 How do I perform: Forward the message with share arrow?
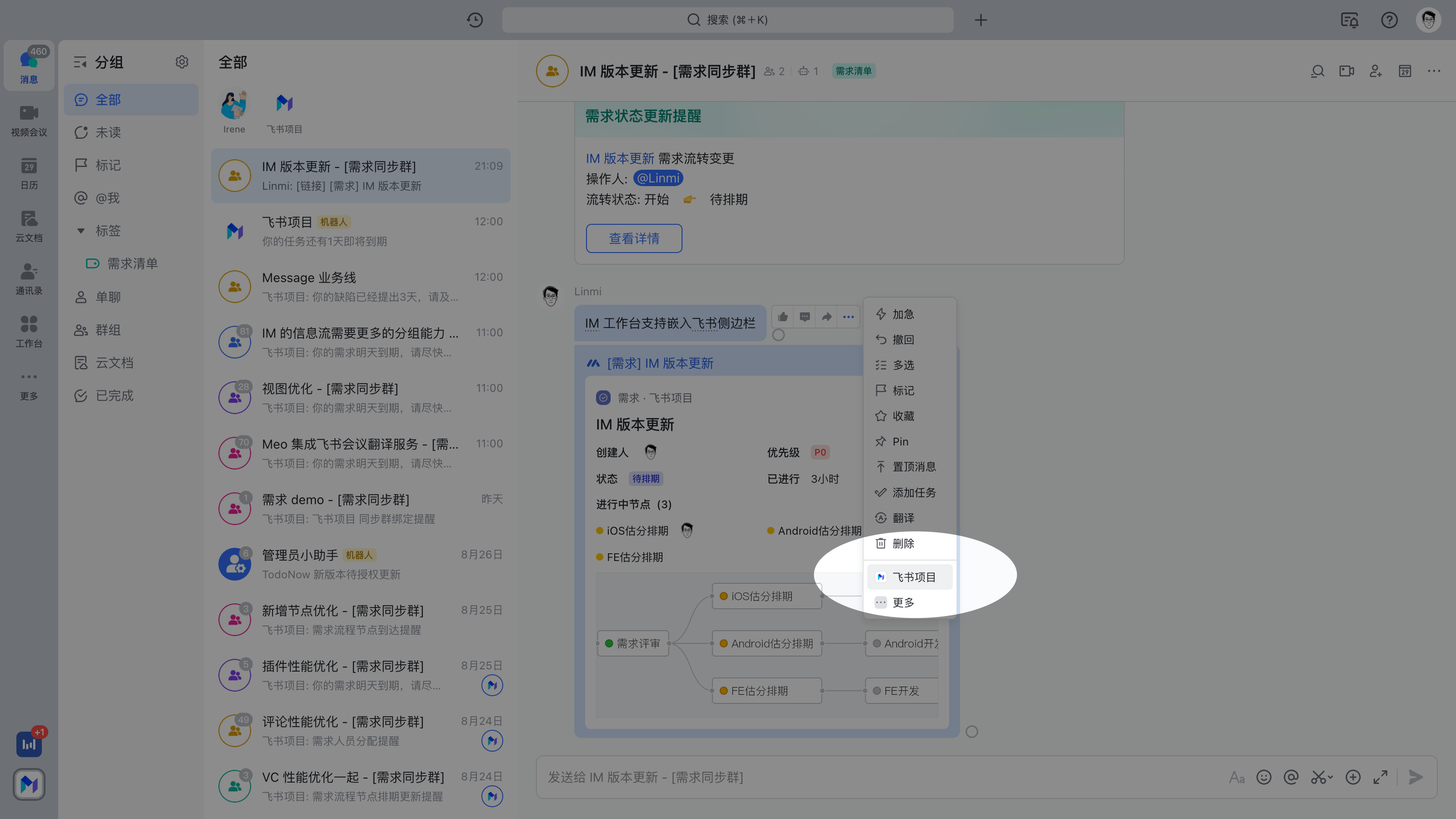pos(827,317)
